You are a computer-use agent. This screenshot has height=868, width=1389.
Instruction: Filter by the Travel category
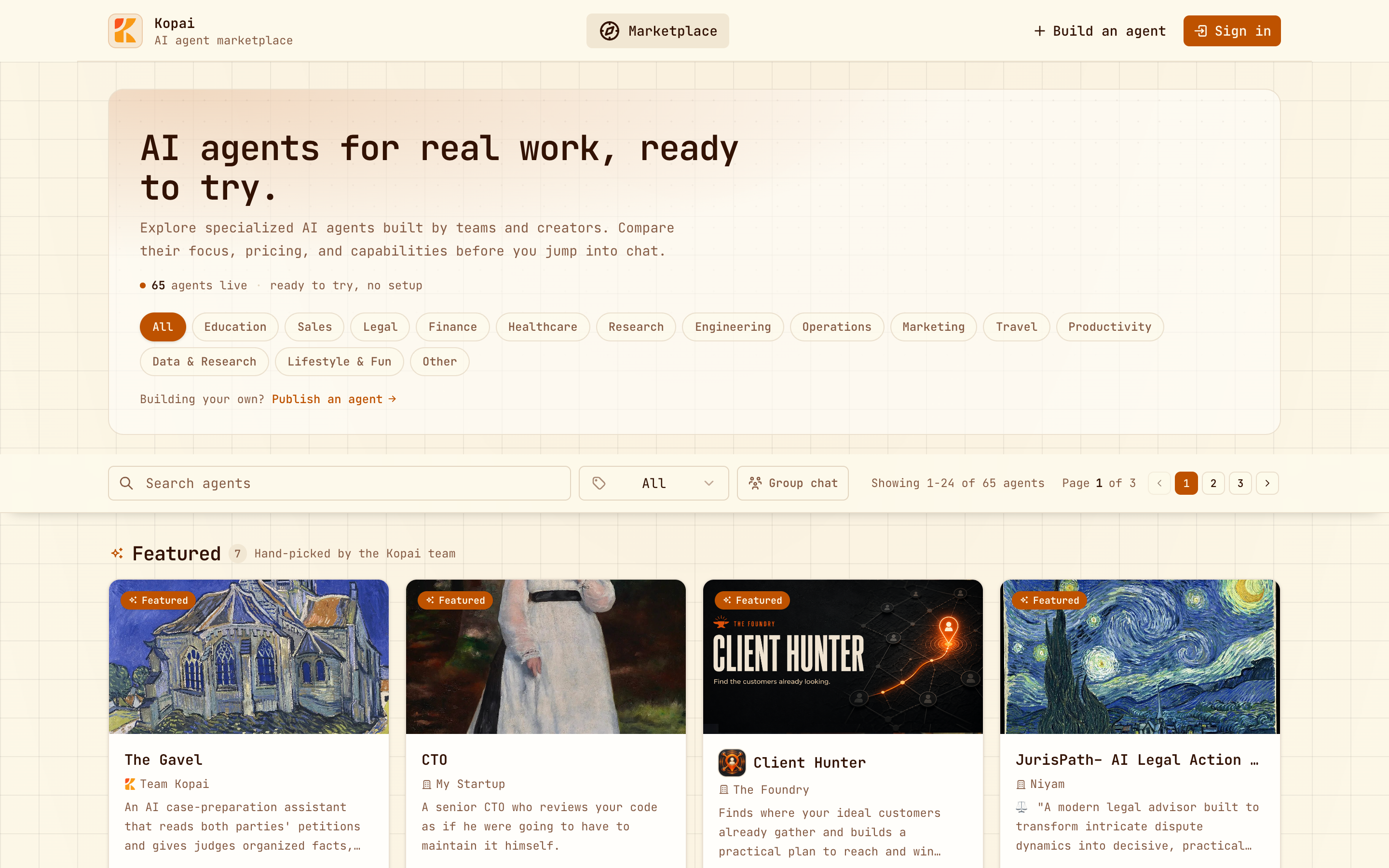coord(1017,327)
